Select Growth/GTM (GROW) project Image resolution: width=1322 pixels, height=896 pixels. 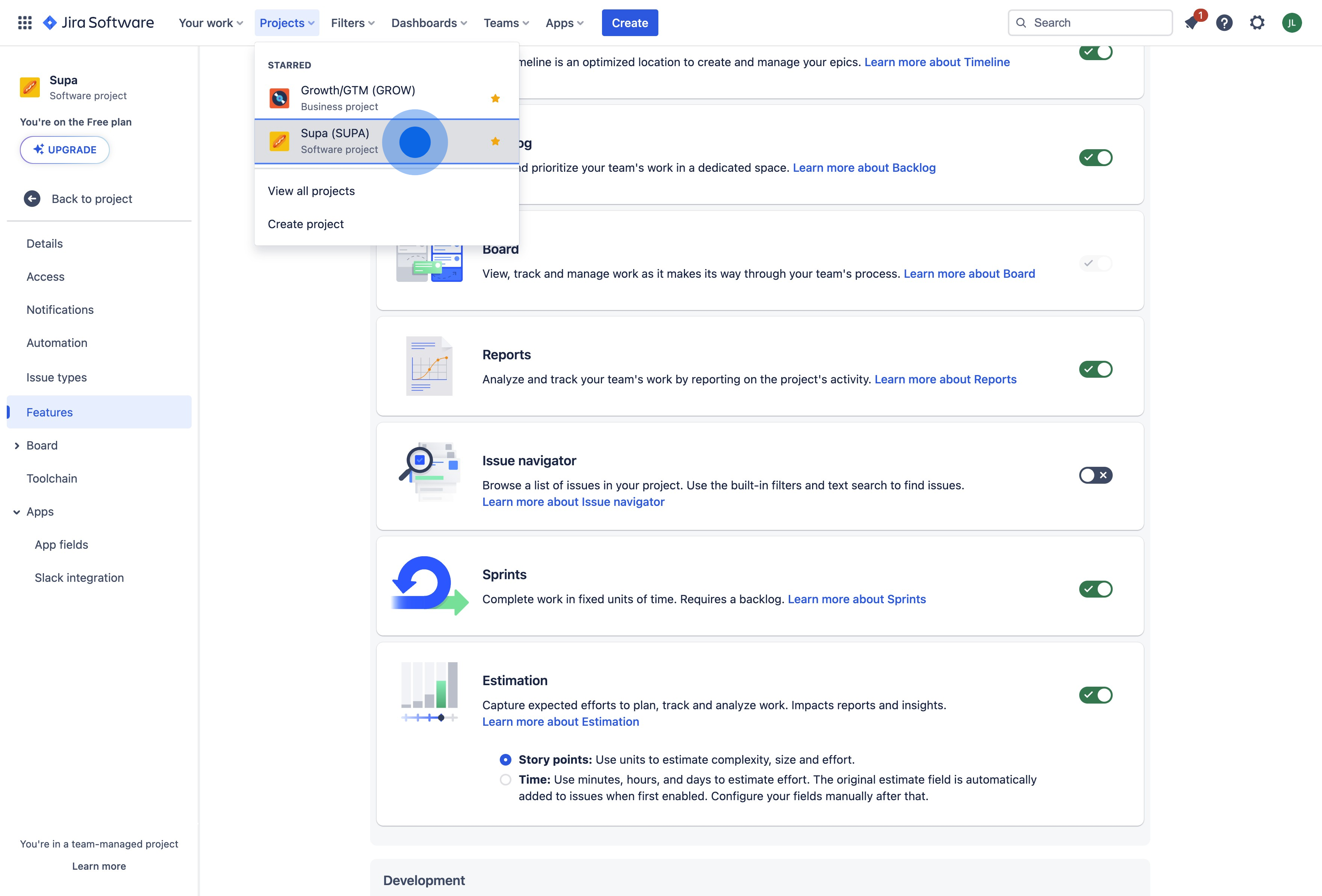pyautogui.click(x=387, y=98)
